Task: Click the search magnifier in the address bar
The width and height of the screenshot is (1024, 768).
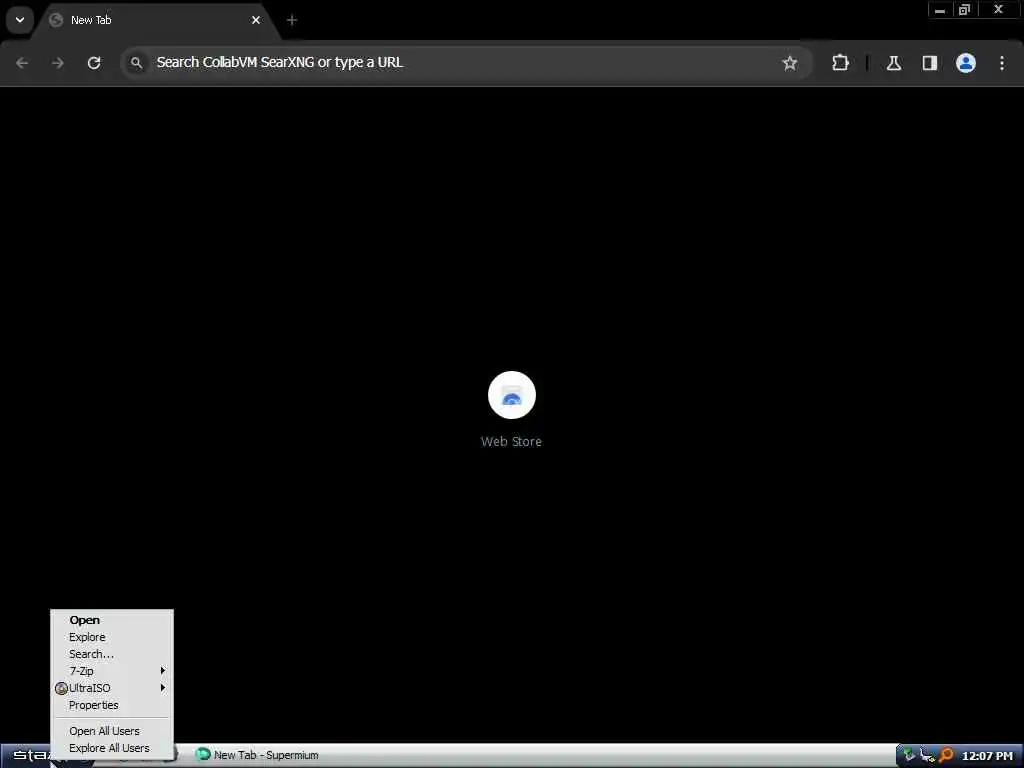Action: click(136, 63)
